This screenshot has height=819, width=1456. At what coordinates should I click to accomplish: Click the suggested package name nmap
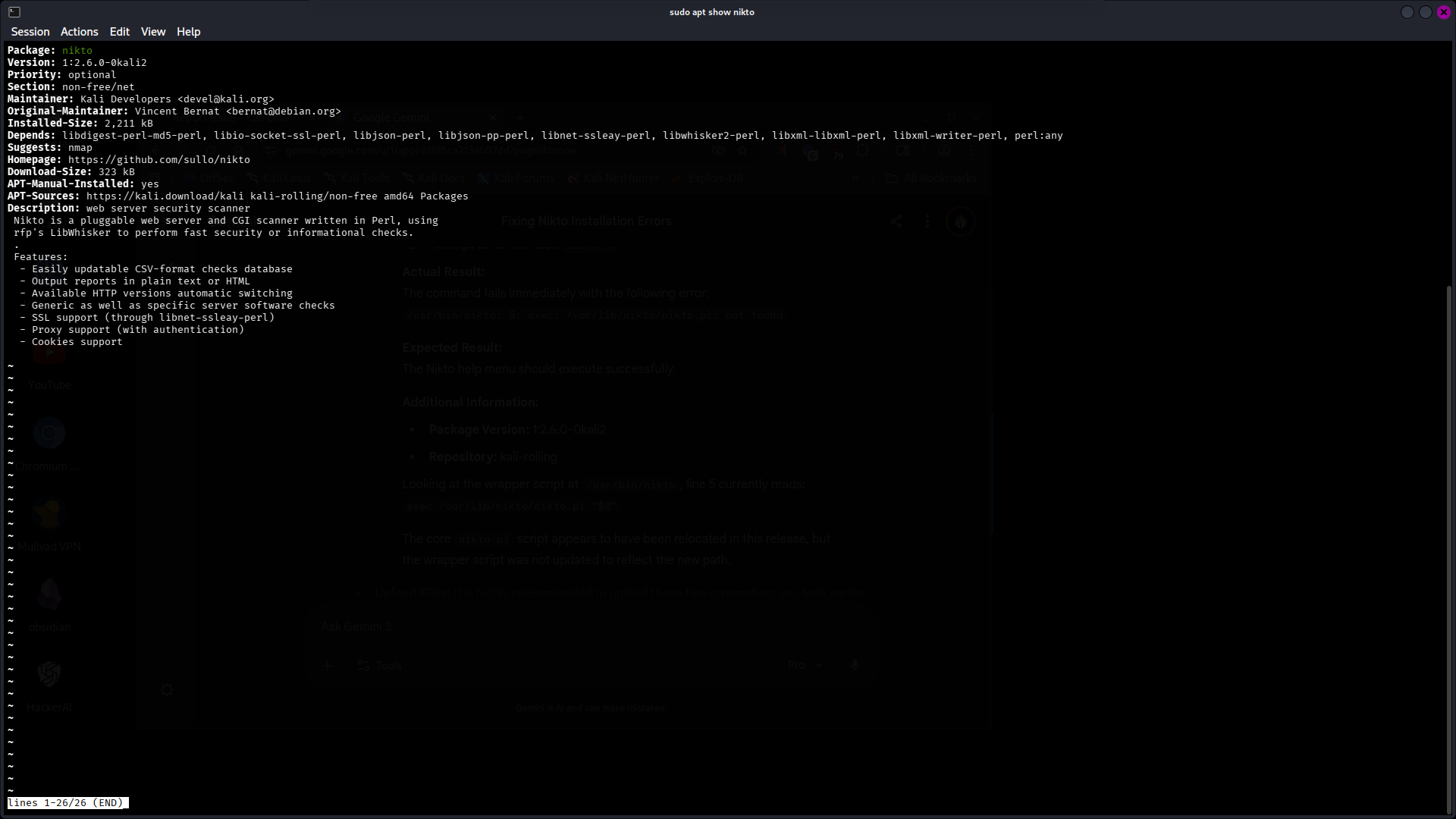(80, 148)
